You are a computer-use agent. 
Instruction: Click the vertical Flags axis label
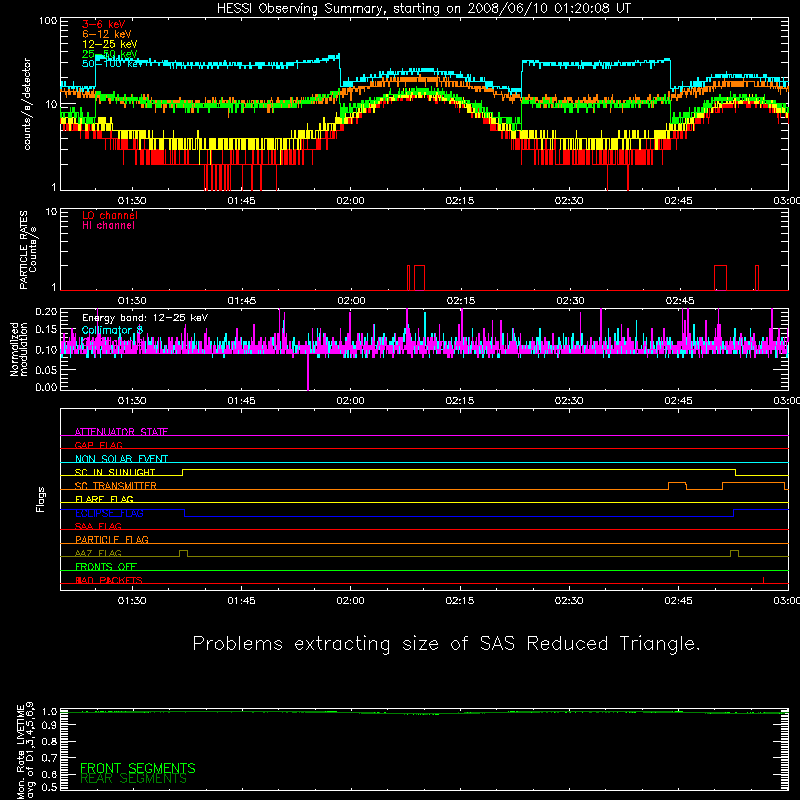coord(41,499)
